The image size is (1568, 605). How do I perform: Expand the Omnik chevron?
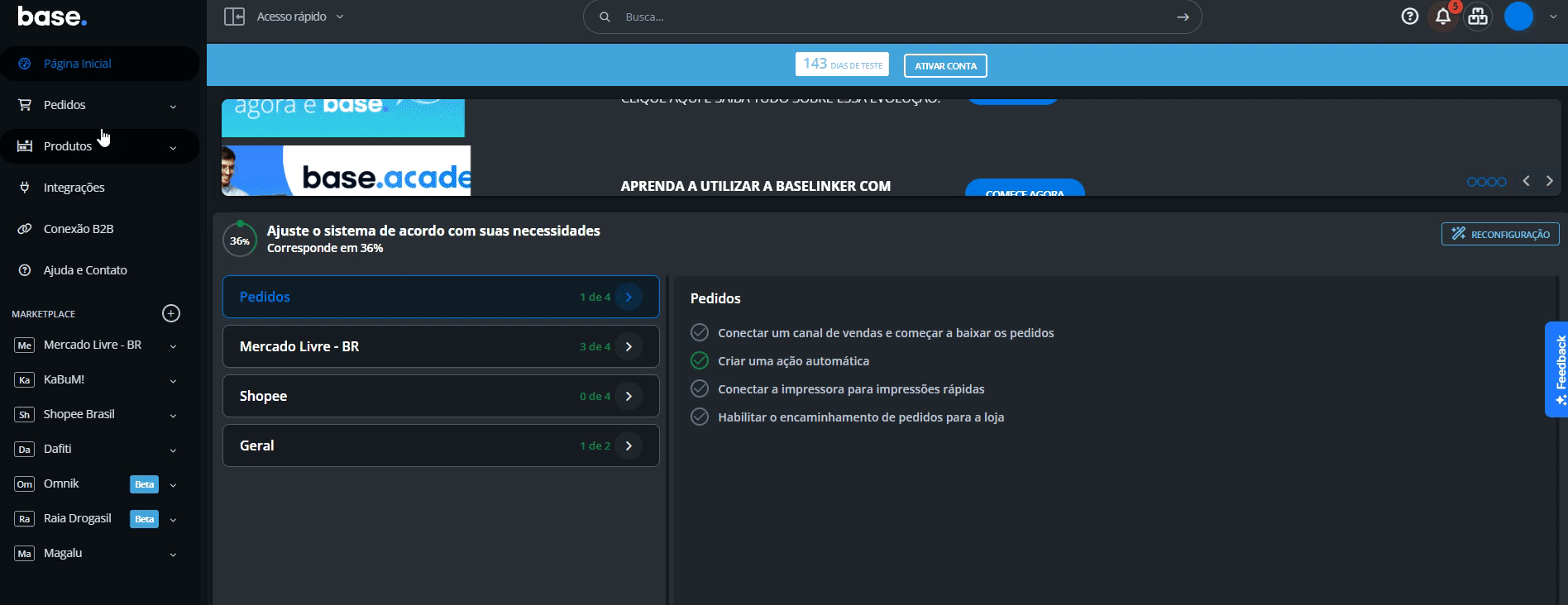pos(173,485)
